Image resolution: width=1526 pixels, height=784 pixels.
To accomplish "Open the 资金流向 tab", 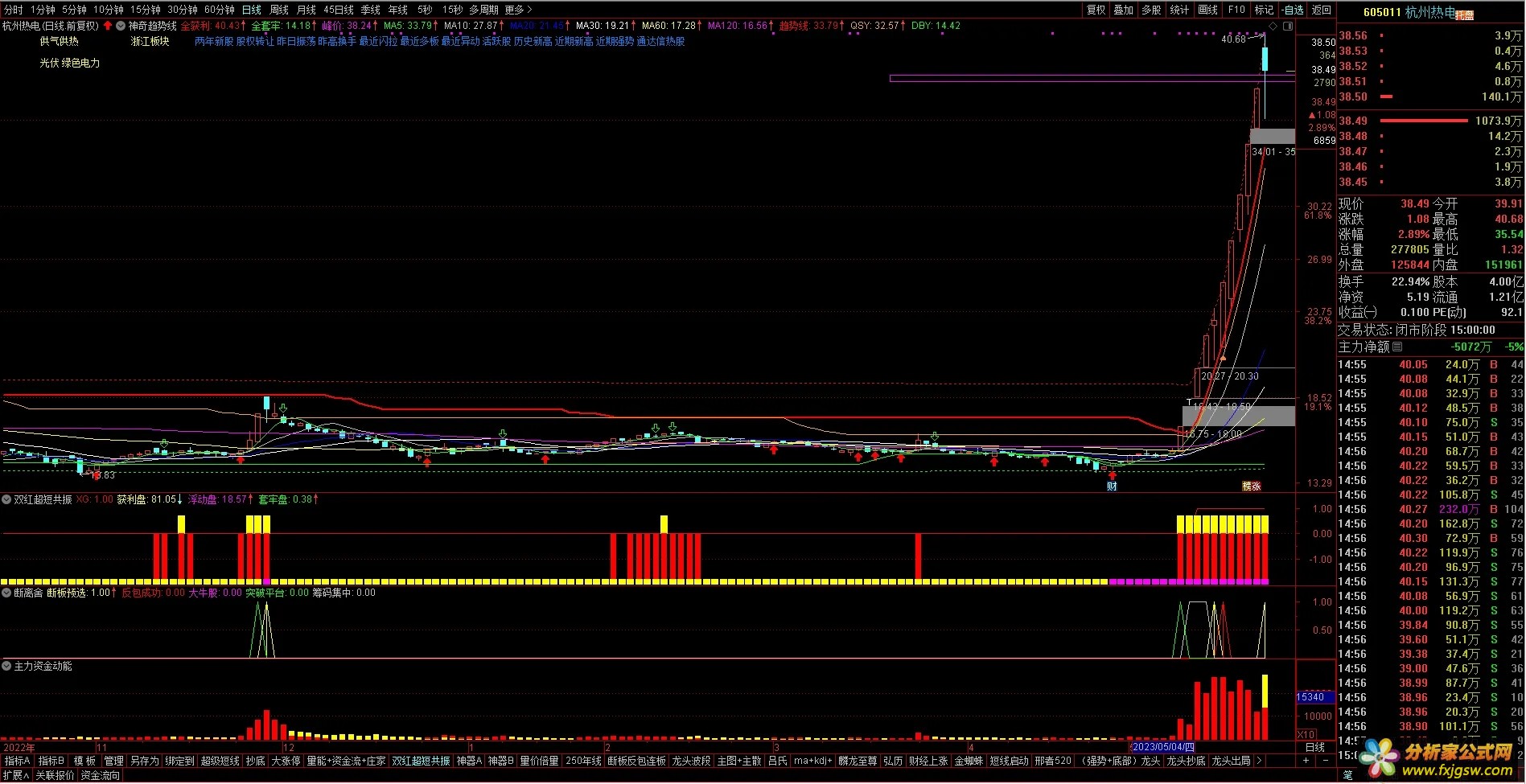I will [x=101, y=775].
